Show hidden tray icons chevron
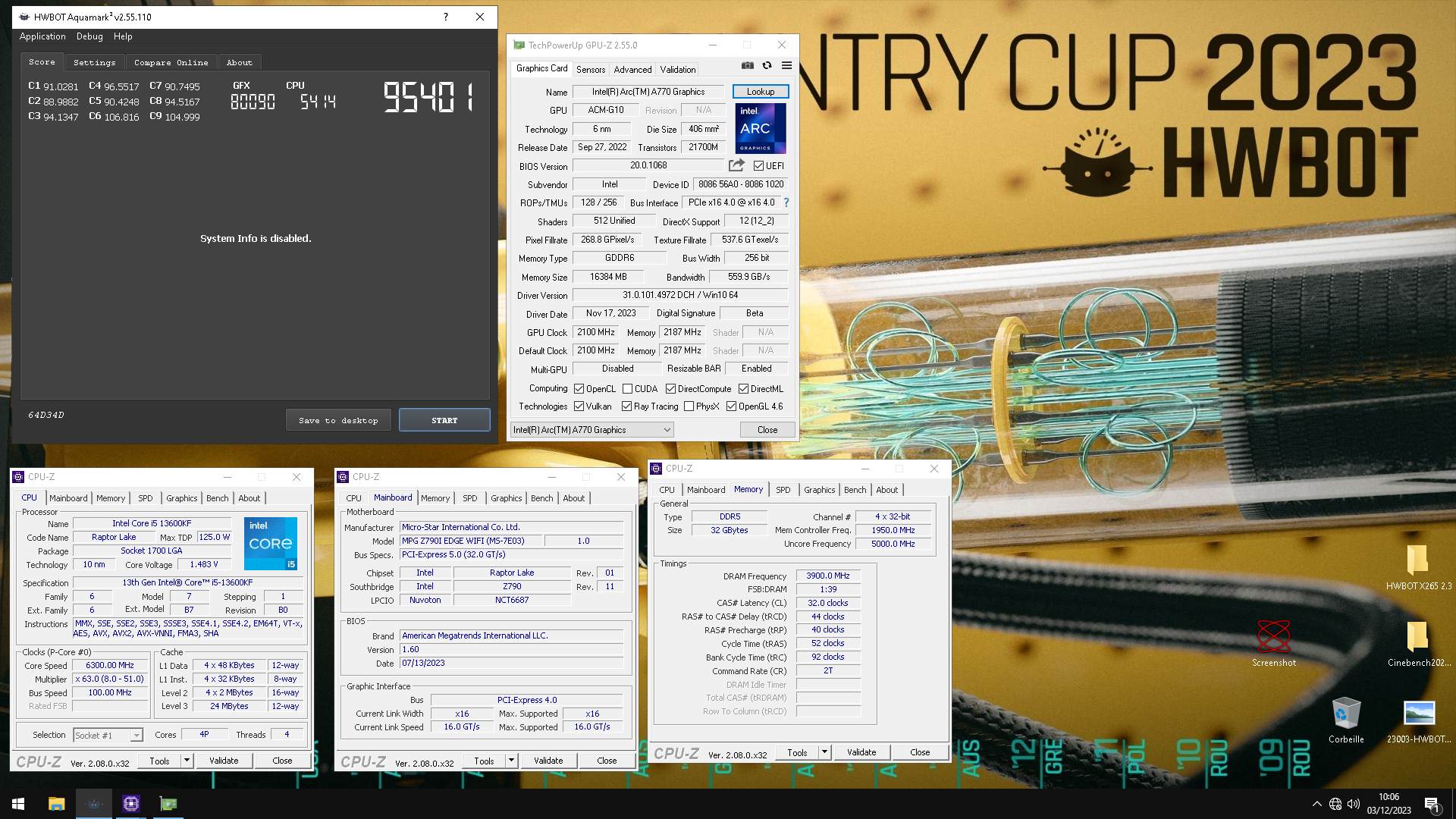This screenshot has width=1456, height=819. pyautogui.click(x=1316, y=804)
